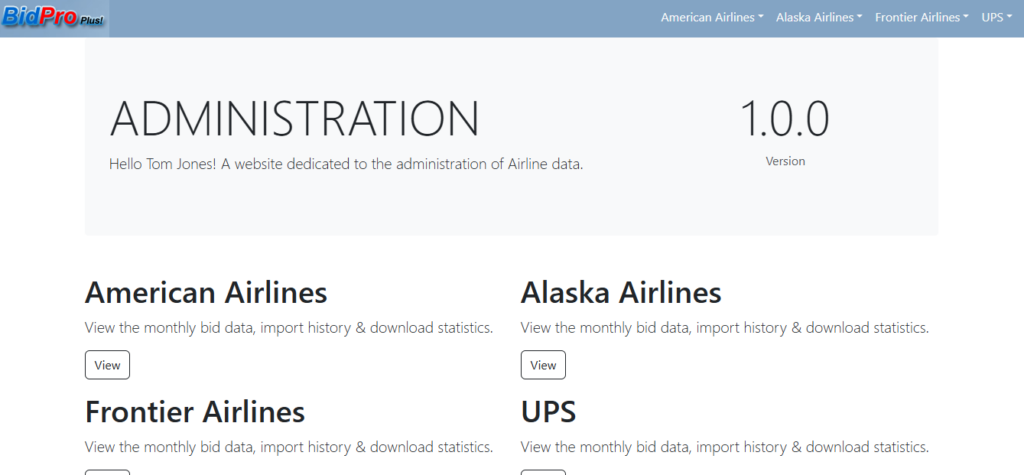Open the UPS dropdown in the navbar
This screenshot has width=1024, height=475.
point(997,18)
